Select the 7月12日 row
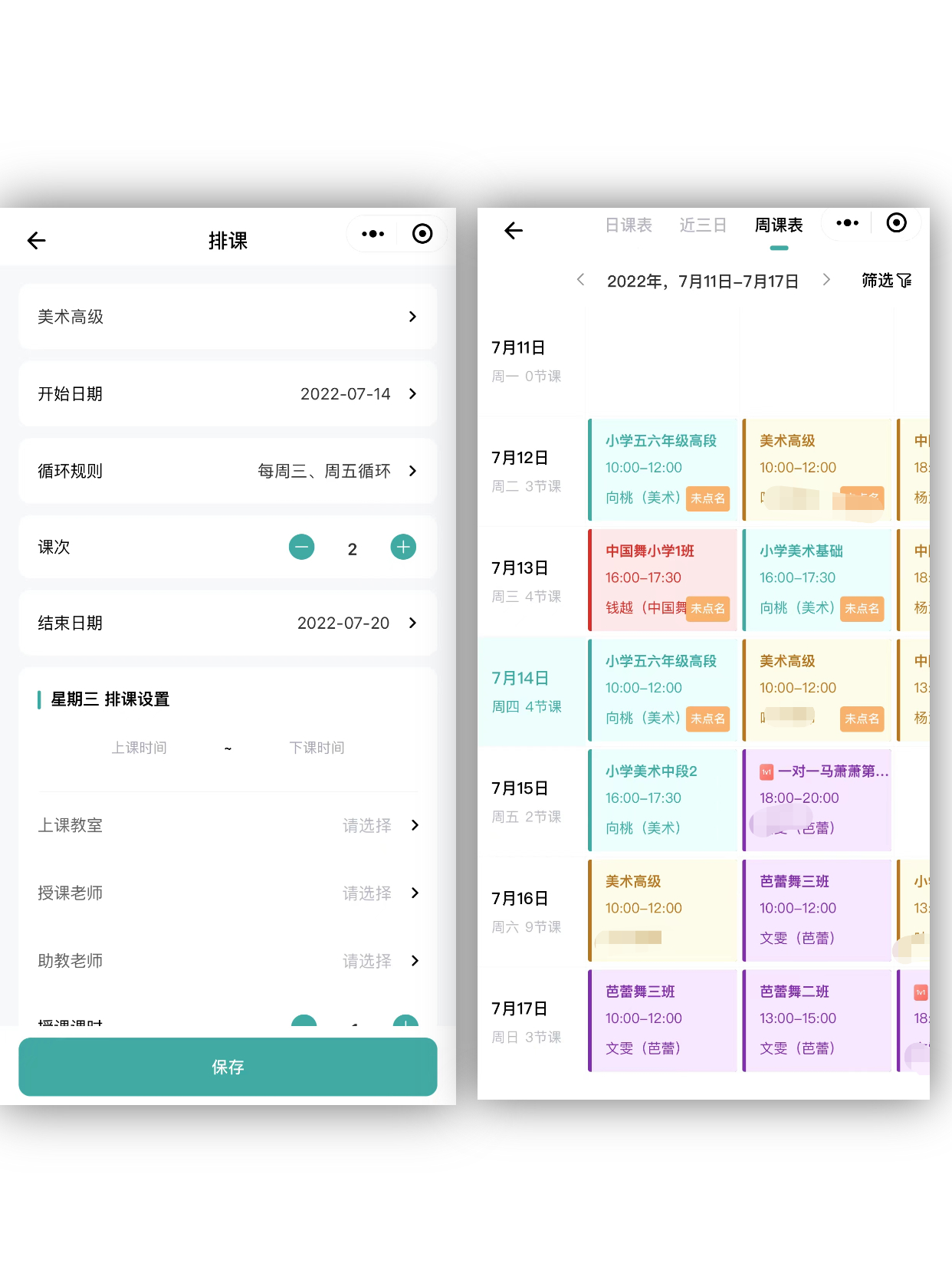The width and height of the screenshot is (952, 1273). tap(531, 472)
